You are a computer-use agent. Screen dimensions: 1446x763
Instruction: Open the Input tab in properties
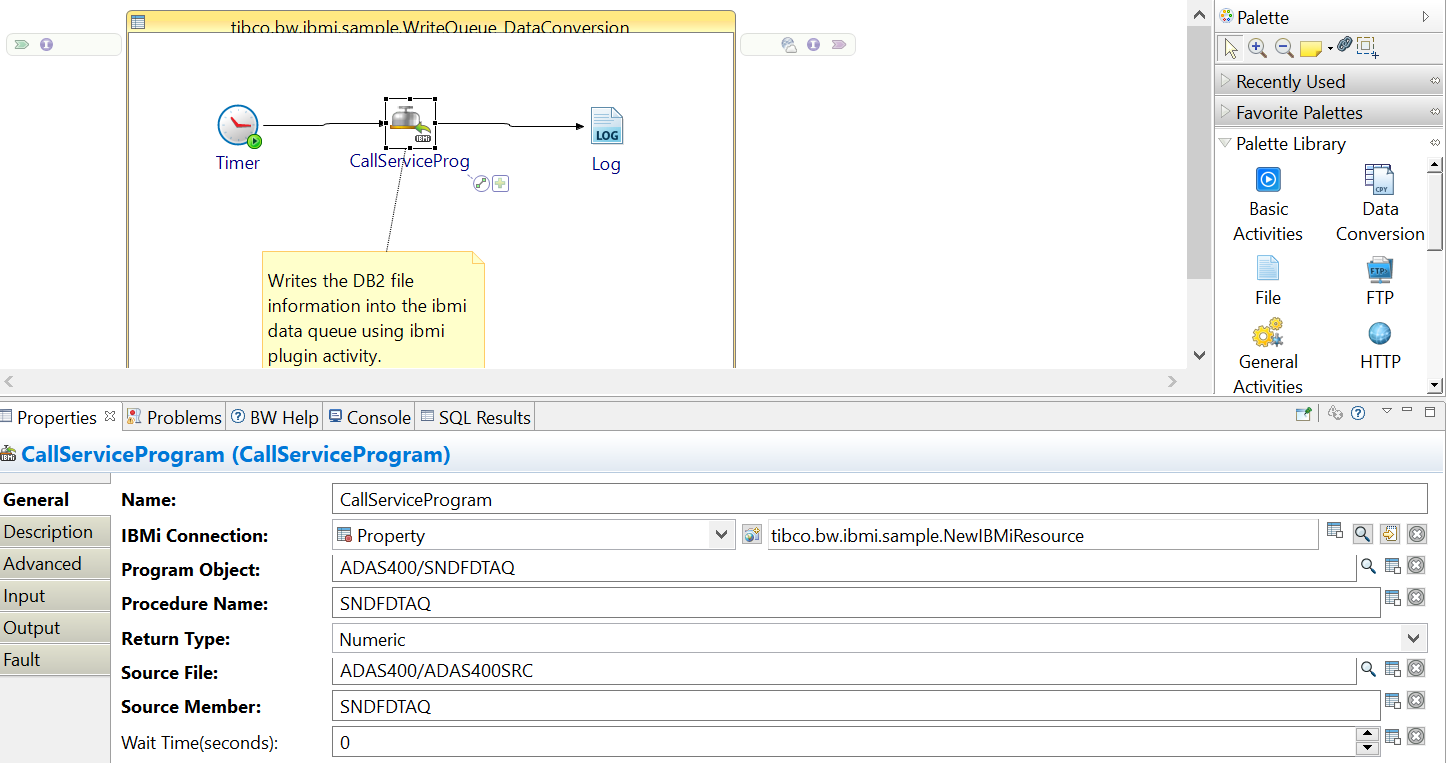click(x=25, y=596)
